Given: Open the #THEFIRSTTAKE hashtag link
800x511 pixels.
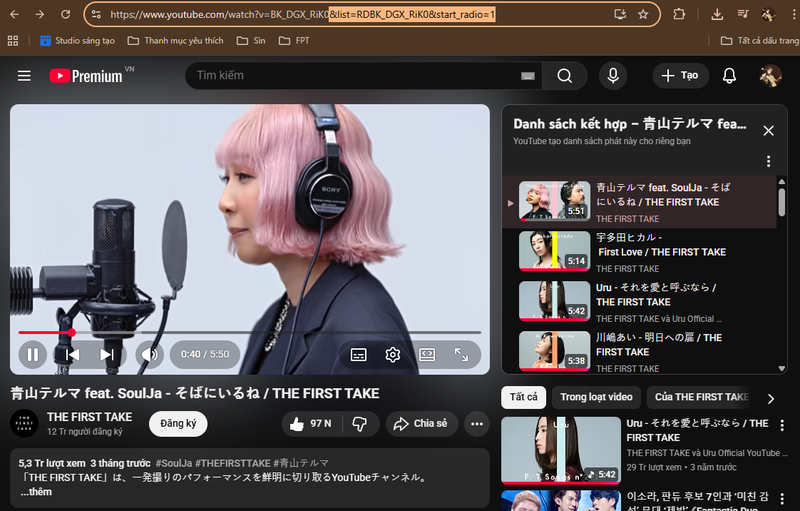Looking at the screenshot, I should point(233,463).
